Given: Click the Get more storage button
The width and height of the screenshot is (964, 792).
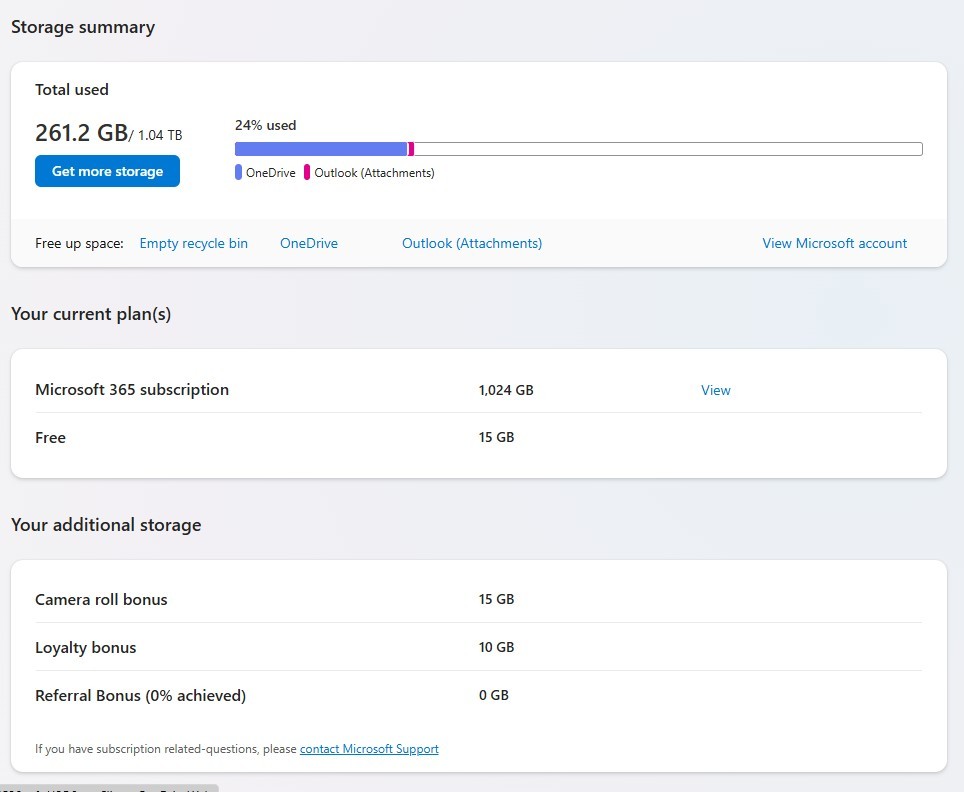Looking at the screenshot, I should pos(107,171).
